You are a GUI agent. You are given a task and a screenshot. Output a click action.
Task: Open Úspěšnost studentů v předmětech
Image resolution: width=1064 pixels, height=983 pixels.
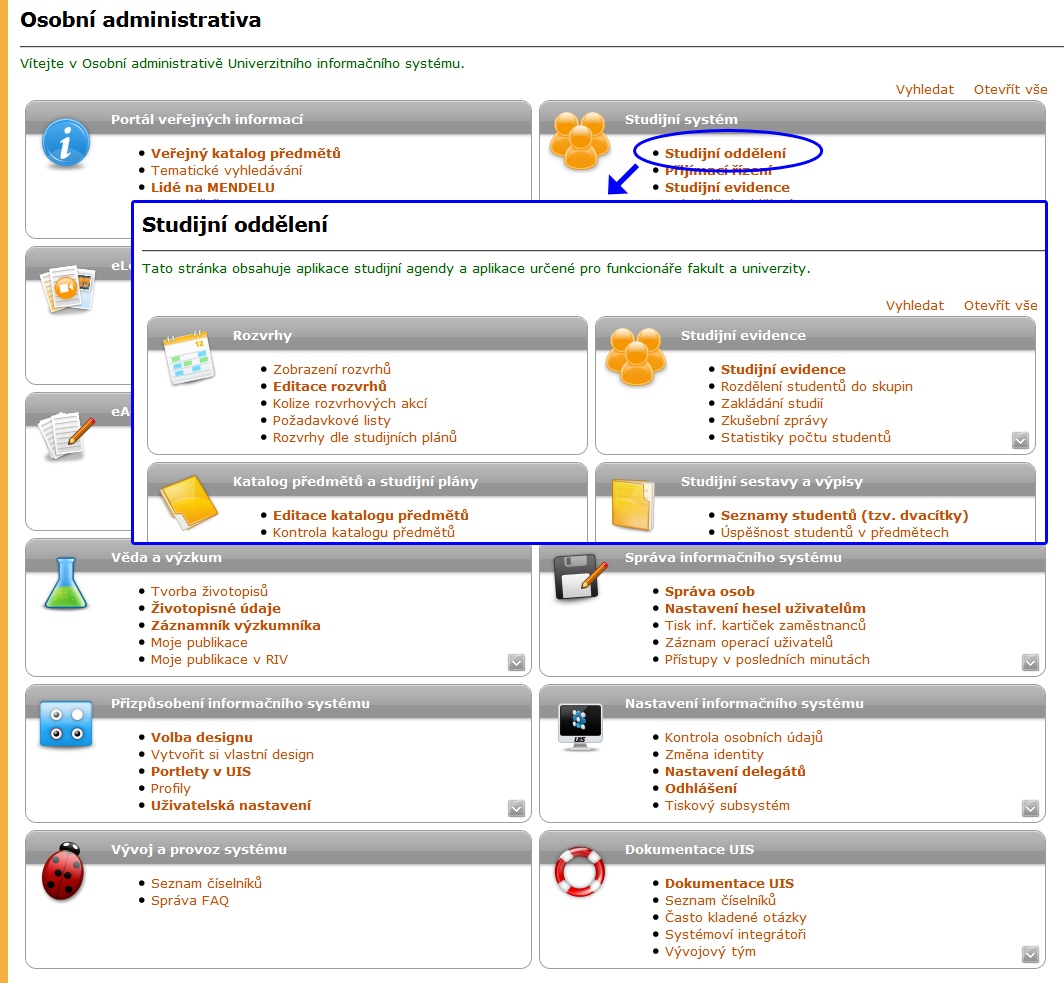tap(835, 533)
